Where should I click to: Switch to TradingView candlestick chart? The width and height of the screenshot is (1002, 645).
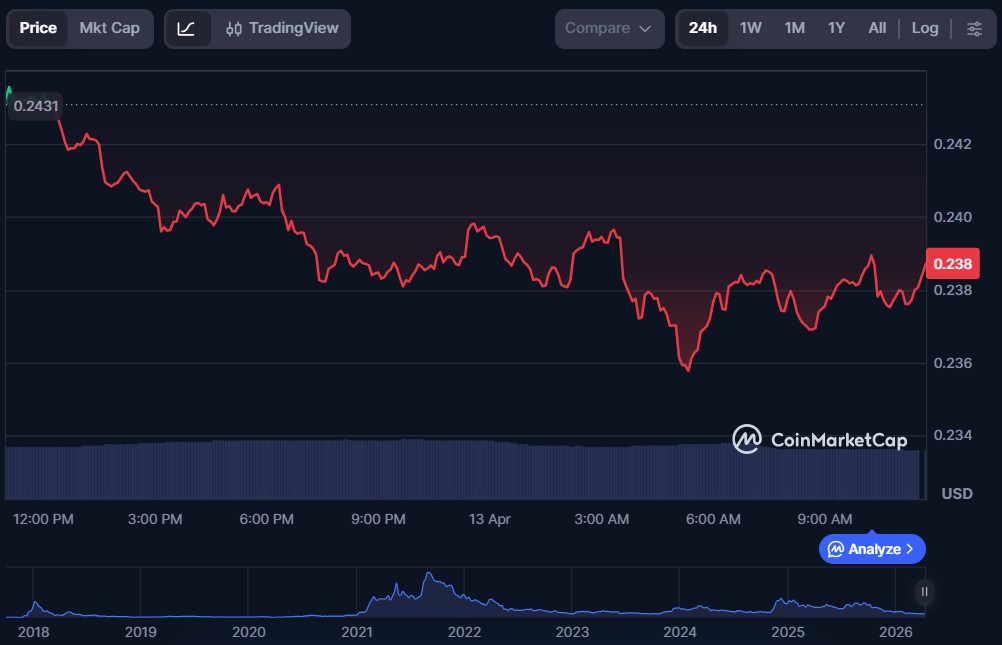coord(282,28)
